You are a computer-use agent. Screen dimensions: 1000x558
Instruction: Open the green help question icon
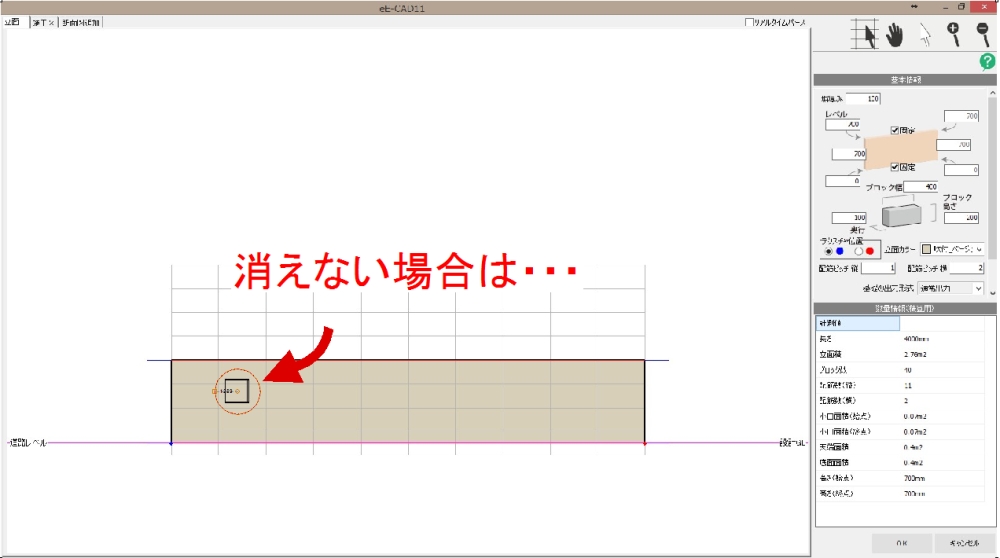987,62
